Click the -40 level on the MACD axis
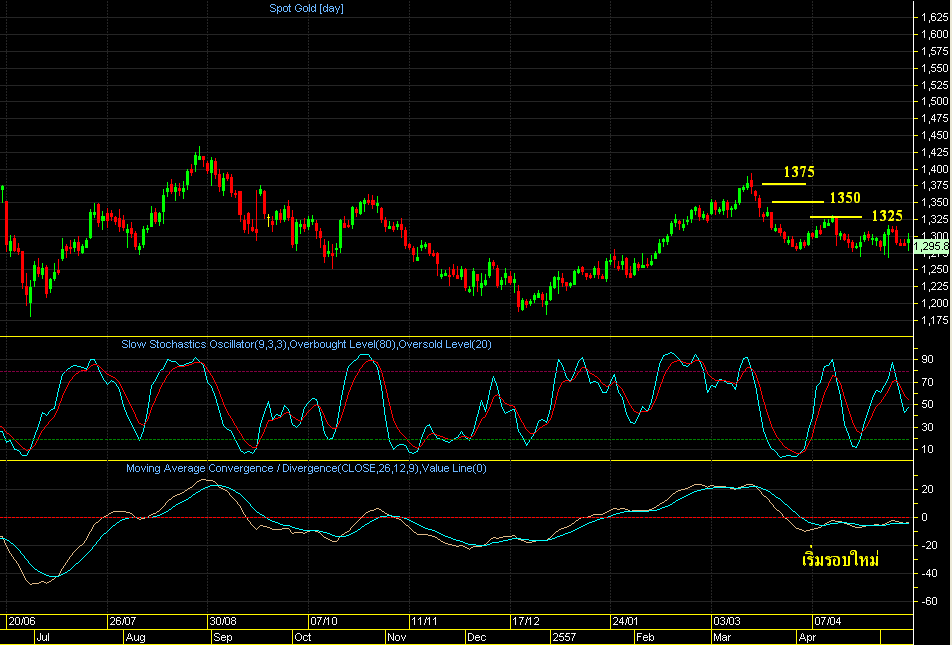This screenshot has height=645, width=952. (x=929, y=573)
